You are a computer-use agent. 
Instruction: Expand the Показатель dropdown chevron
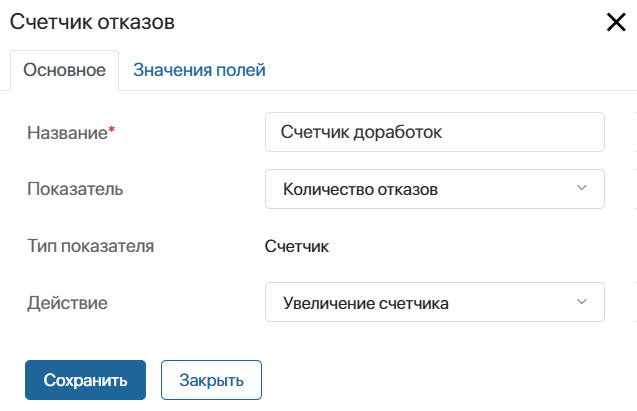coord(582,188)
